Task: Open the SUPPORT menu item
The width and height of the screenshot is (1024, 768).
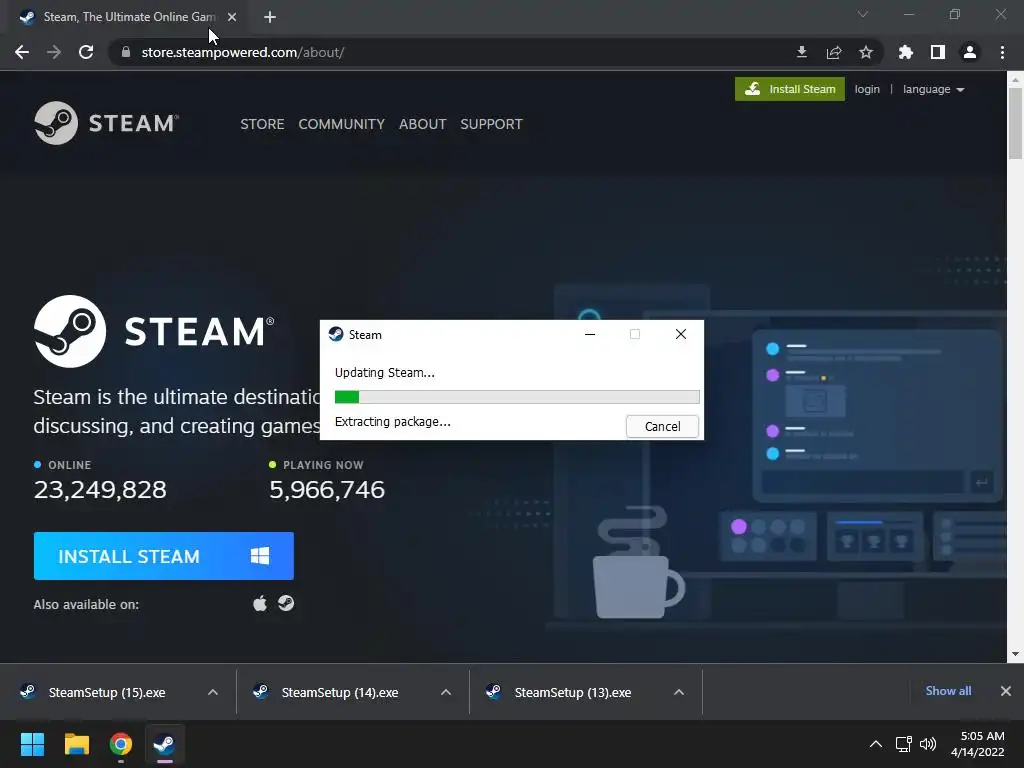Action: click(491, 124)
